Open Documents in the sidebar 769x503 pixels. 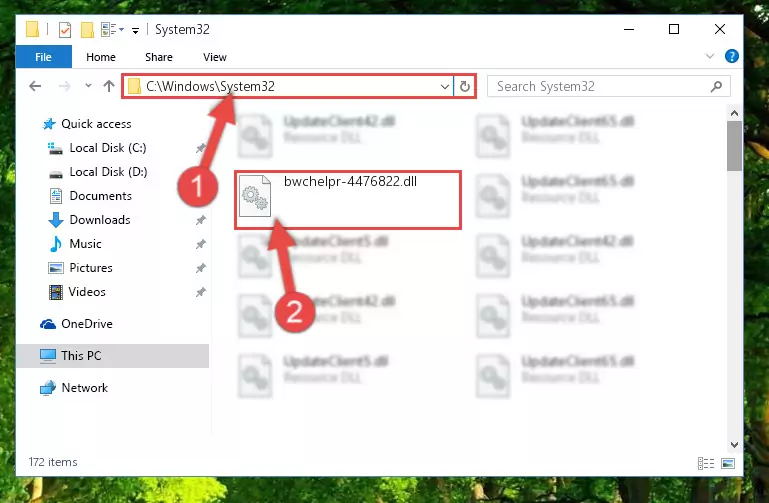[91, 196]
